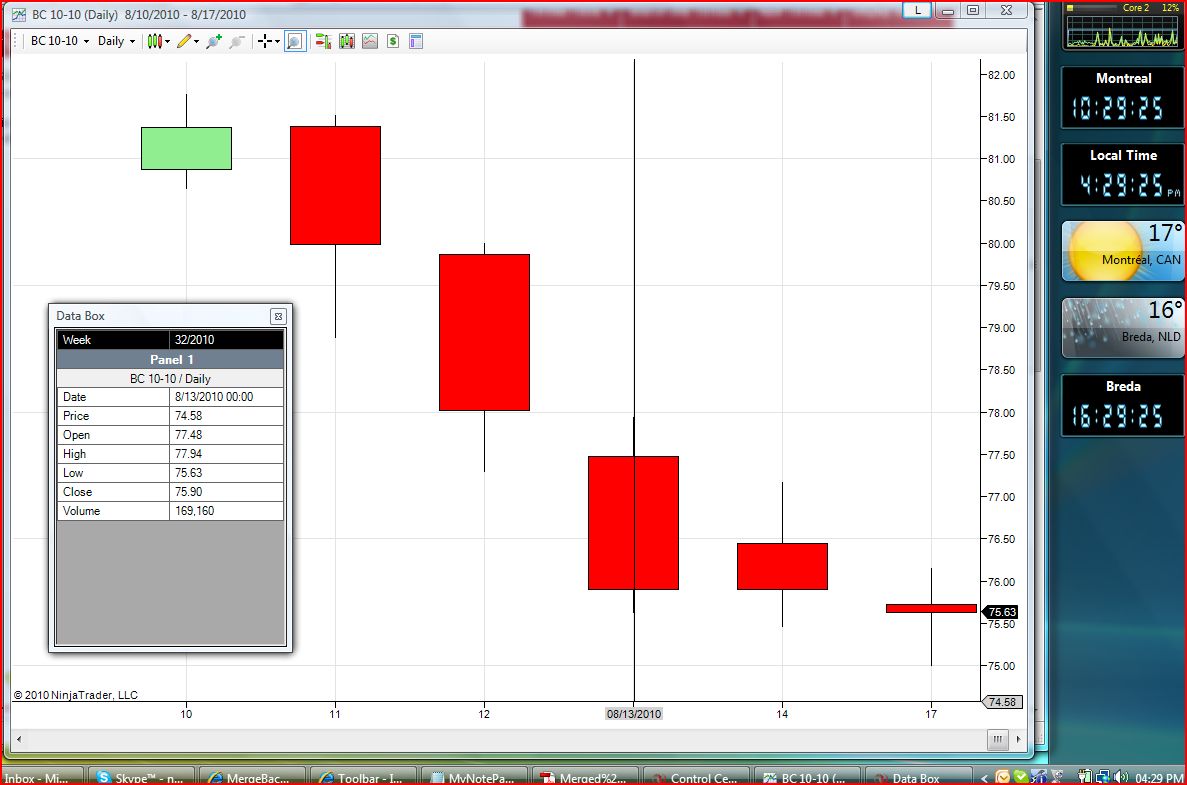Click the chart window title icon
This screenshot has width=1187, height=785.
tap(19, 14)
